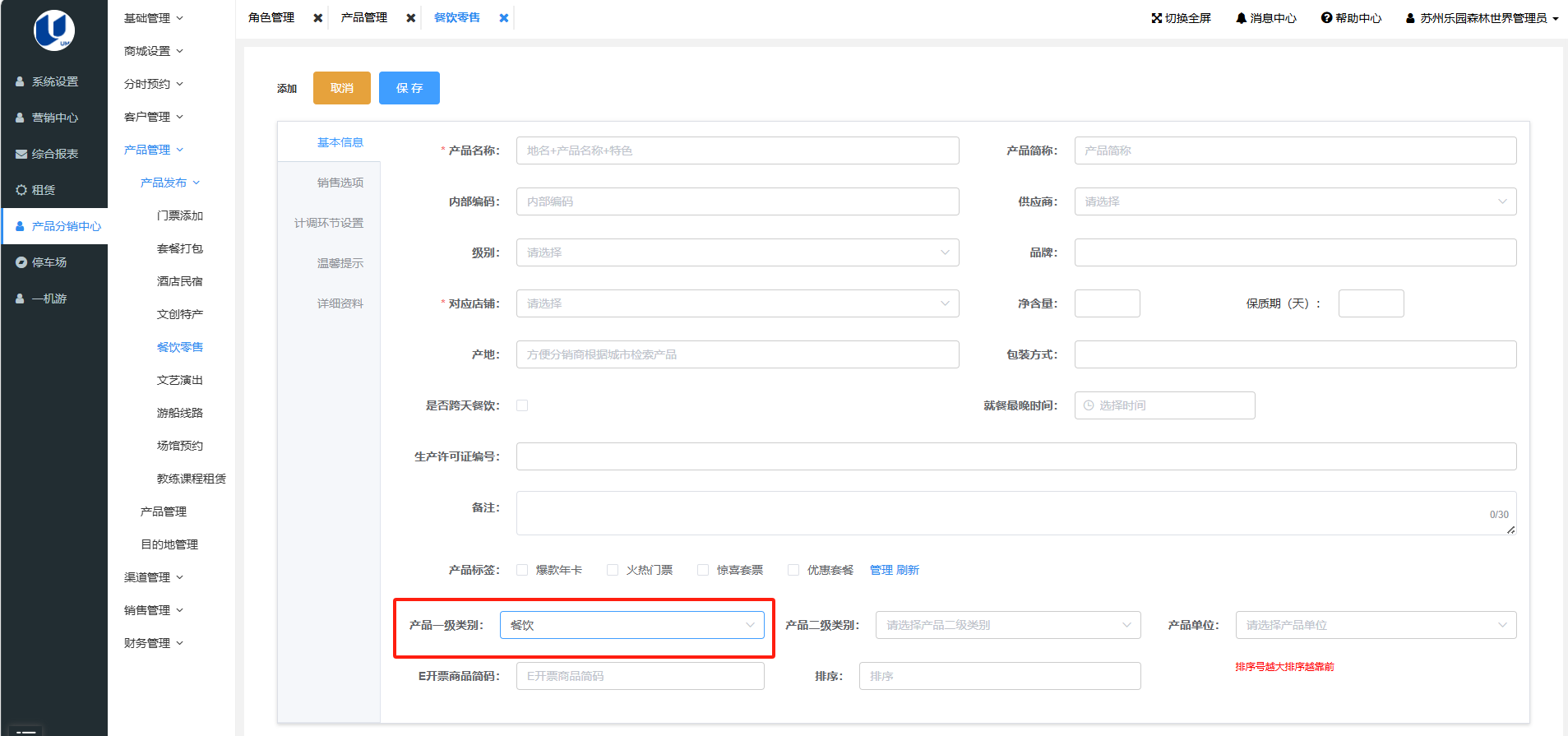Tick the 爆款年卡 product tag checkbox

pos(522,570)
